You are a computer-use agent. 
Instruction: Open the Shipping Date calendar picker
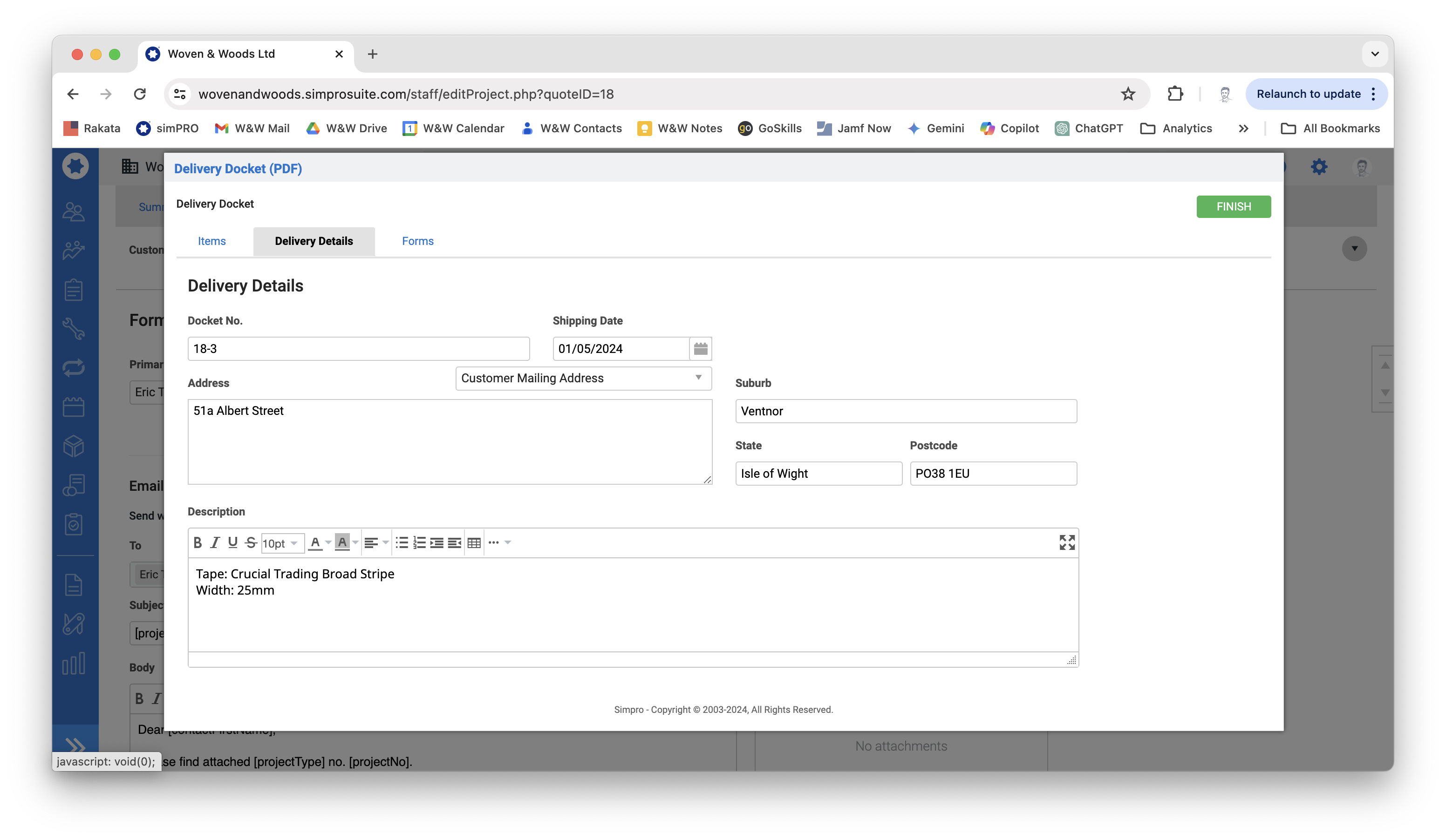click(700, 349)
